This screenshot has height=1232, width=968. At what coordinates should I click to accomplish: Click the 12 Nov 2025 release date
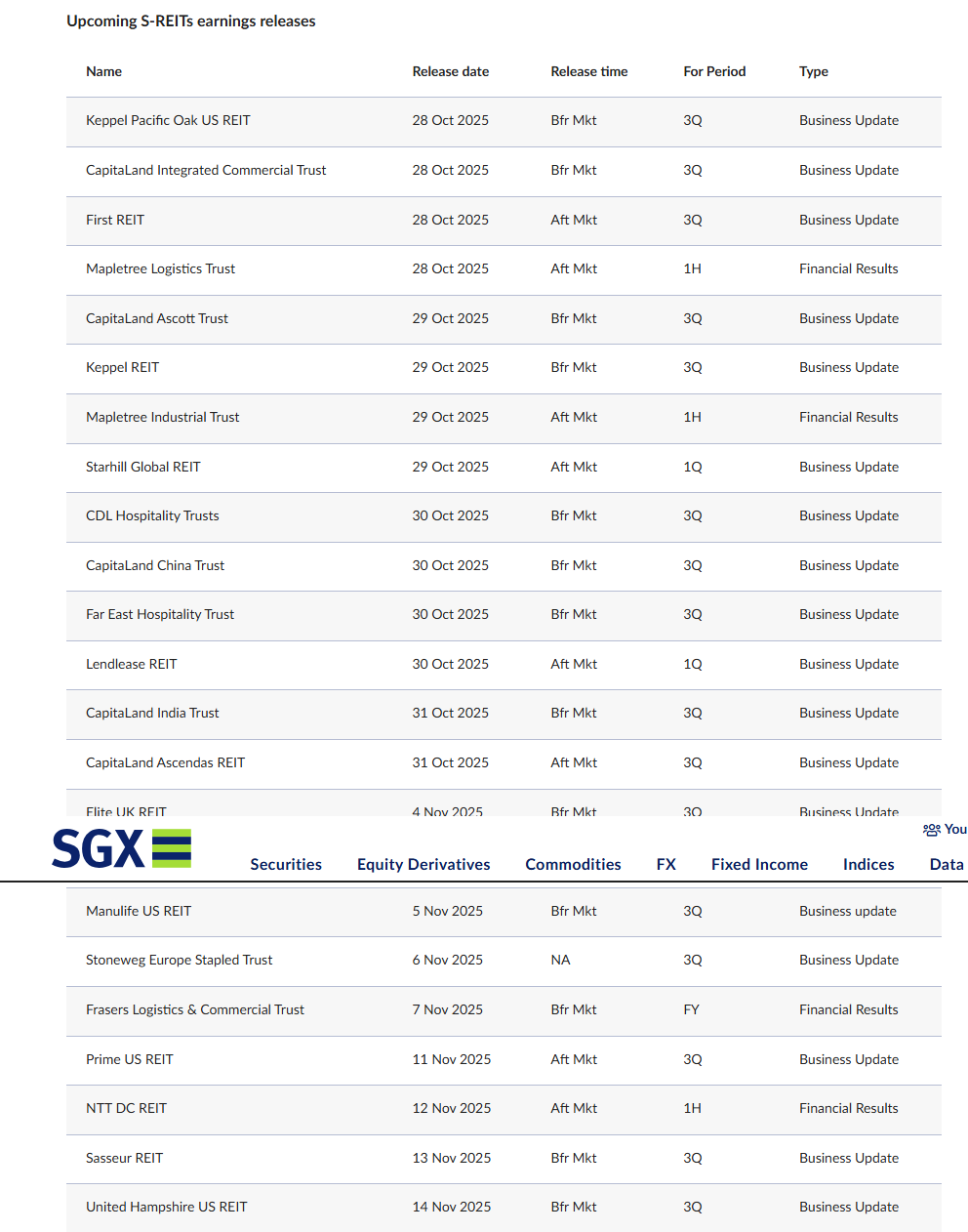pos(452,1108)
